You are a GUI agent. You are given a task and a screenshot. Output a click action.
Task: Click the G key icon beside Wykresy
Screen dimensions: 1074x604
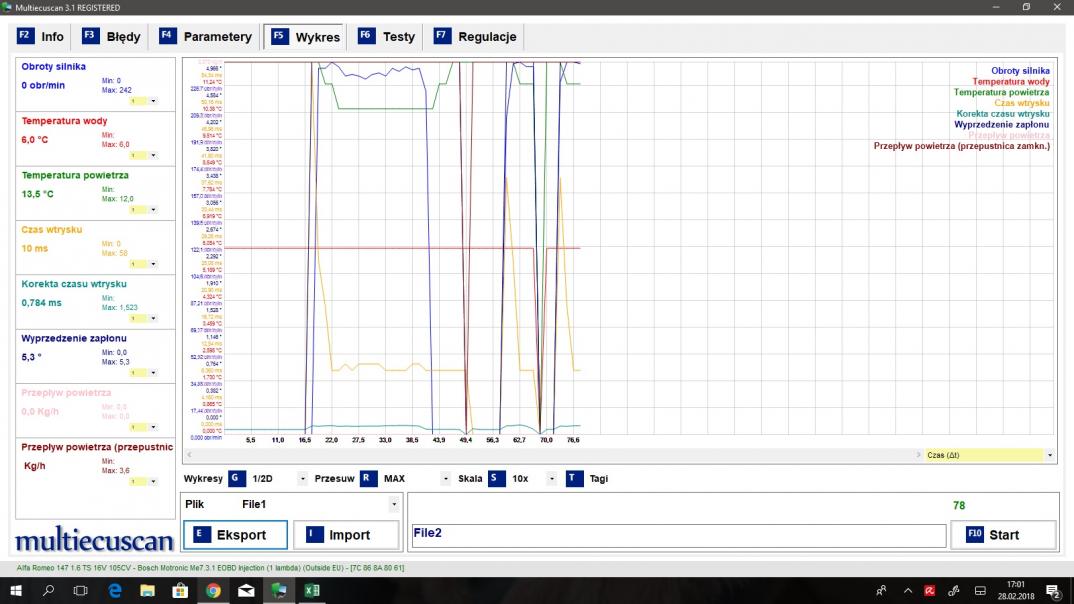coord(236,478)
